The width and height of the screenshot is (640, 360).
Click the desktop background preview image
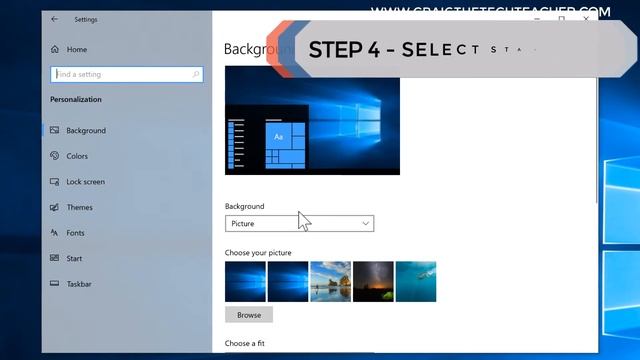[x=312, y=120]
